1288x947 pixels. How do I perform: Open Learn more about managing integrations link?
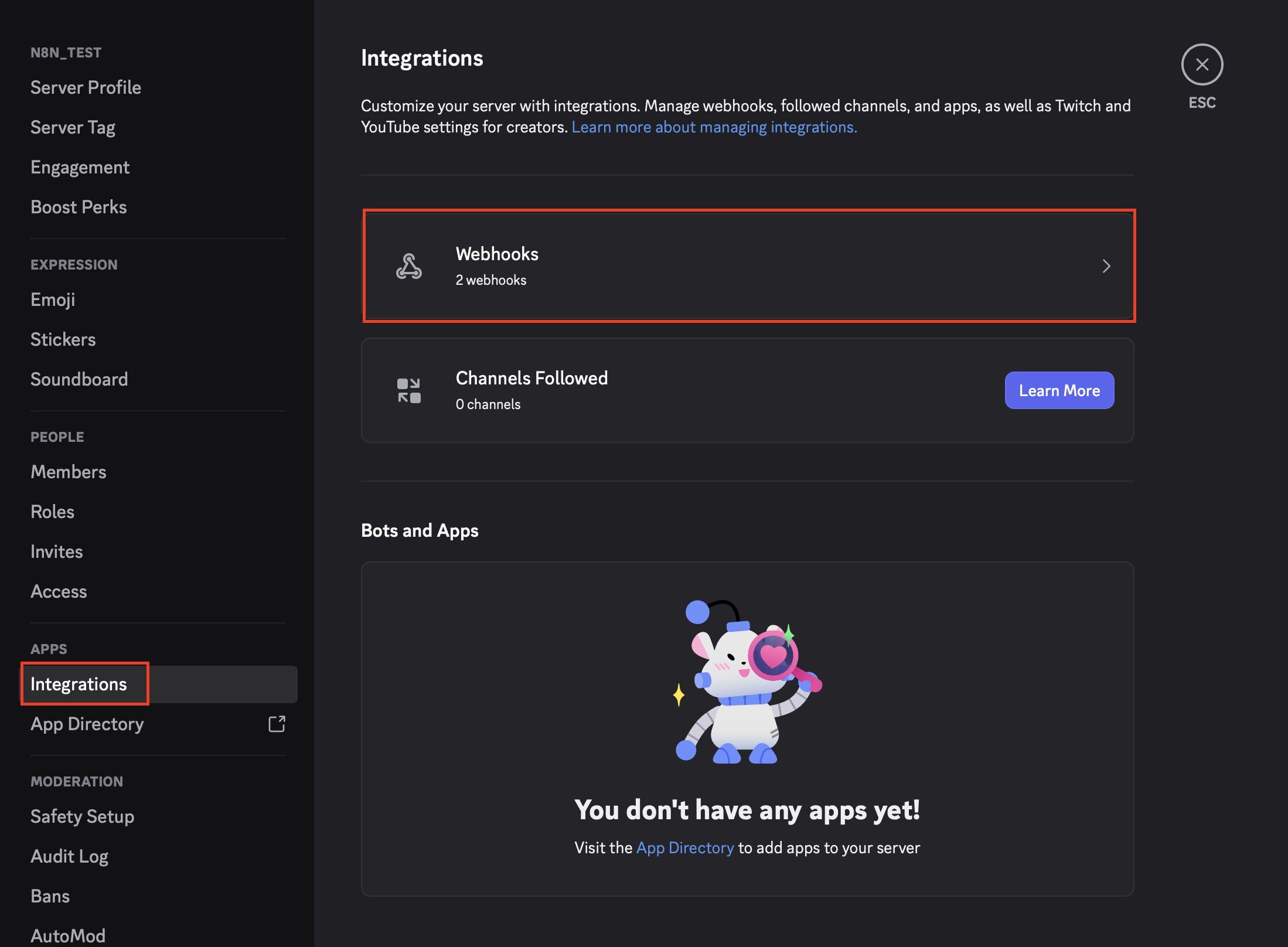[714, 127]
